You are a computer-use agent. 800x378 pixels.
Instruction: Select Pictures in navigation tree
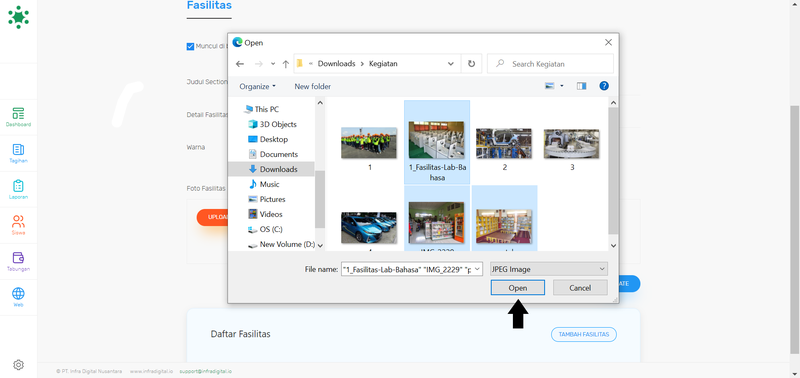click(x=266, y=199)
